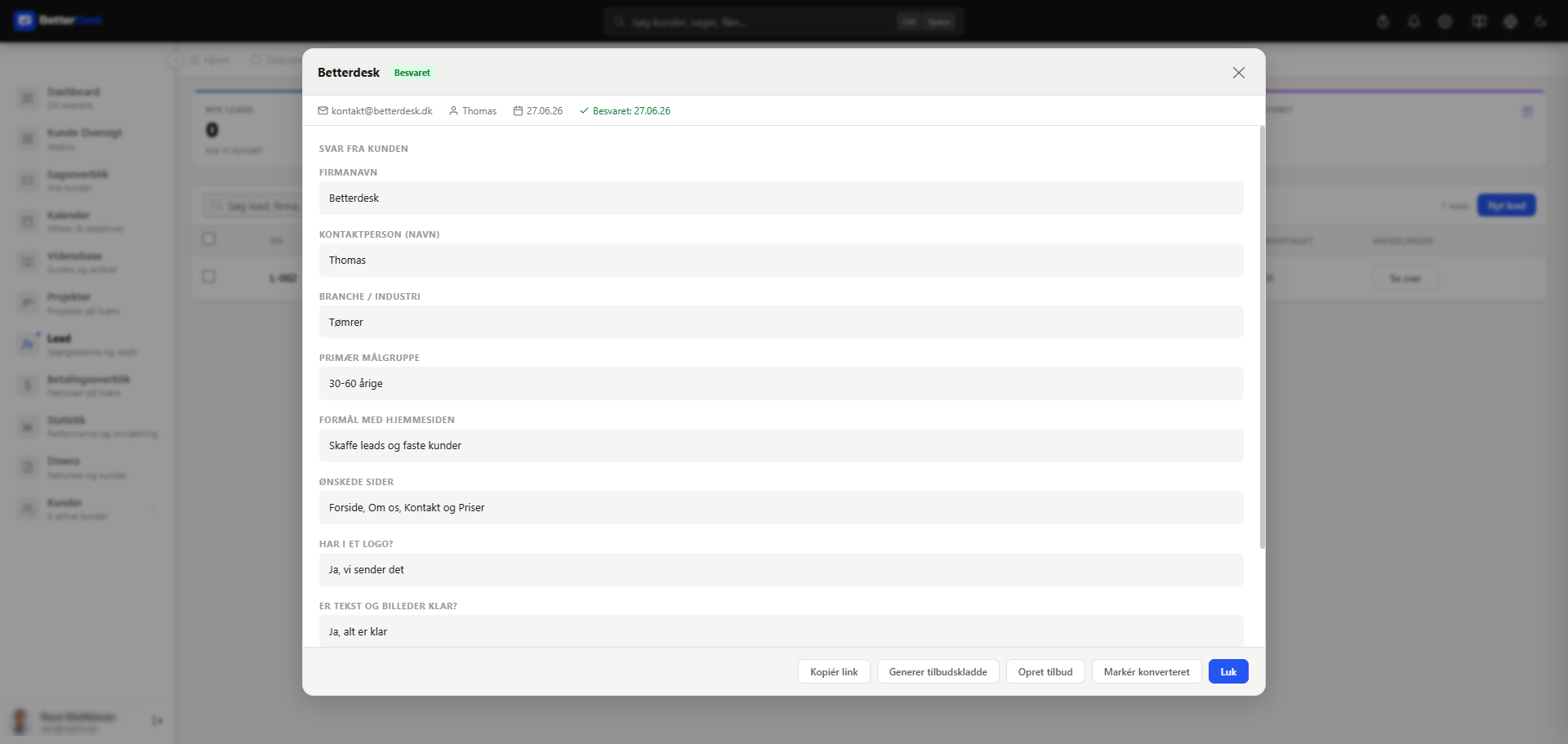Click the global search bar in the top bar
The height and width of the screenshot is (744, 1568).
point(784,21)
